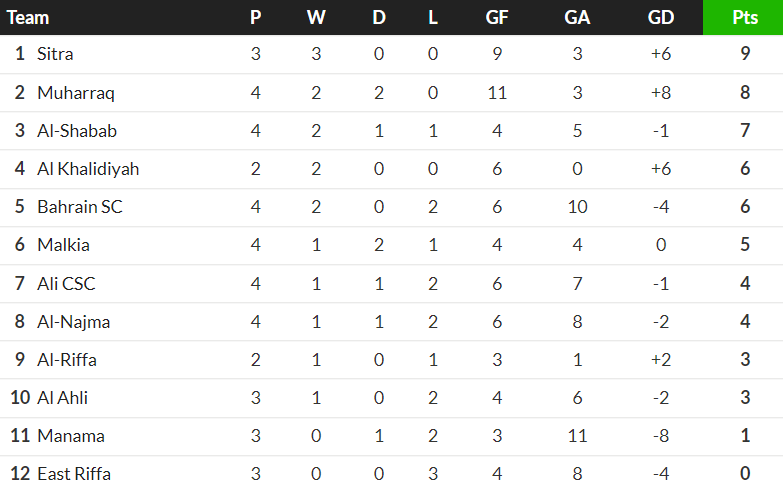Screen dimensions: 783x502
Task: Sort by the W wins header
Action: pyautogui.click(x=316, y=17)
